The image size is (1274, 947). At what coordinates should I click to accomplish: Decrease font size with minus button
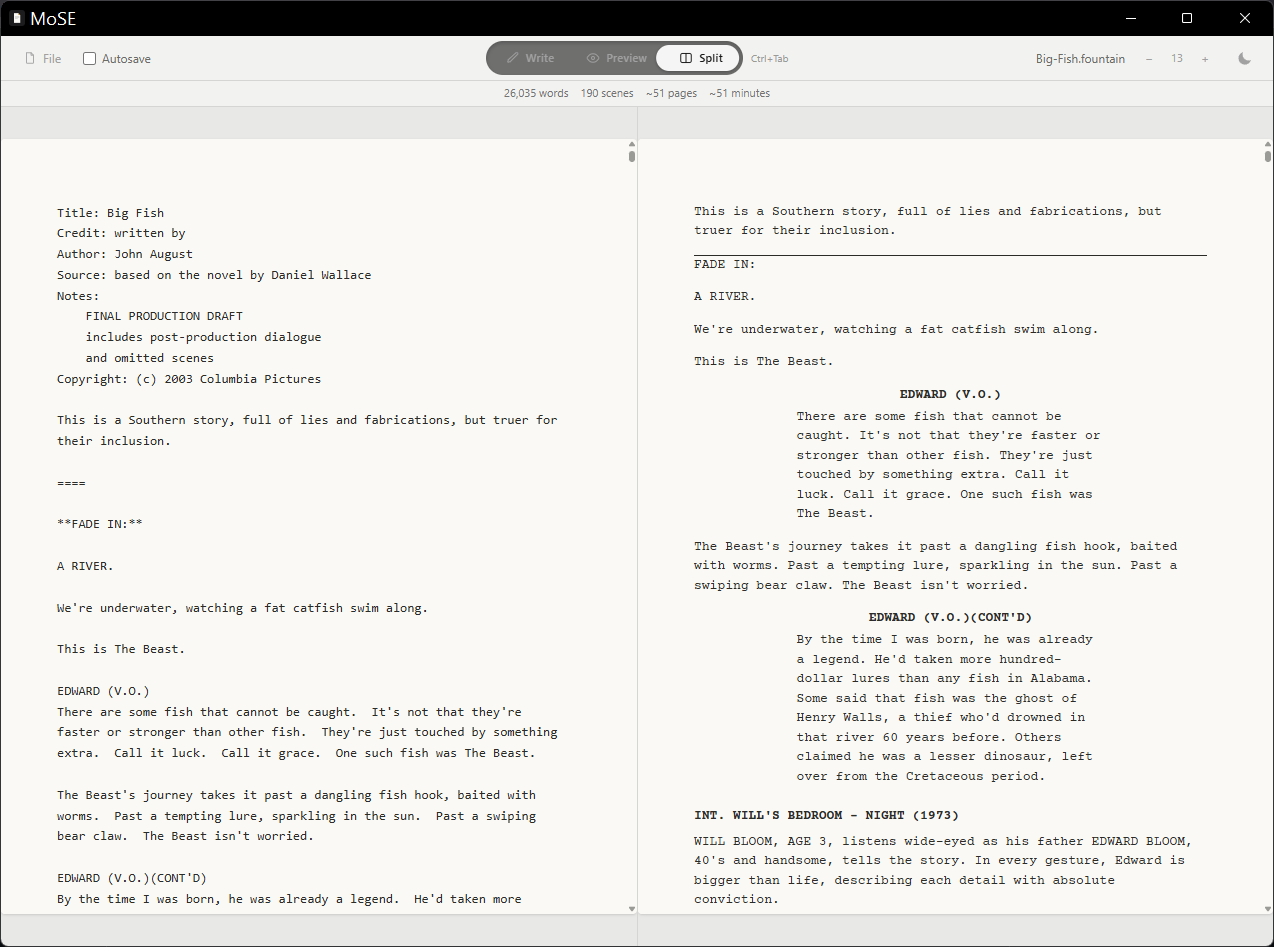pyautogui.click(x=1149, y=59)
